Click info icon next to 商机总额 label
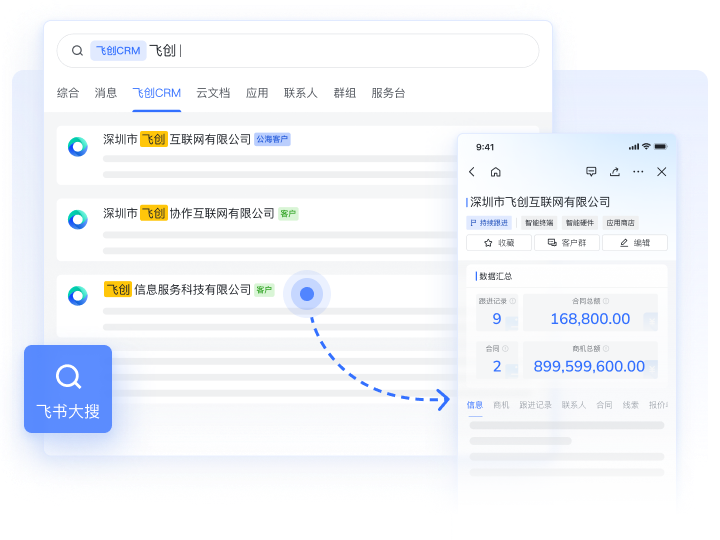The image size is (720, 540). click(x=606, y=349)
